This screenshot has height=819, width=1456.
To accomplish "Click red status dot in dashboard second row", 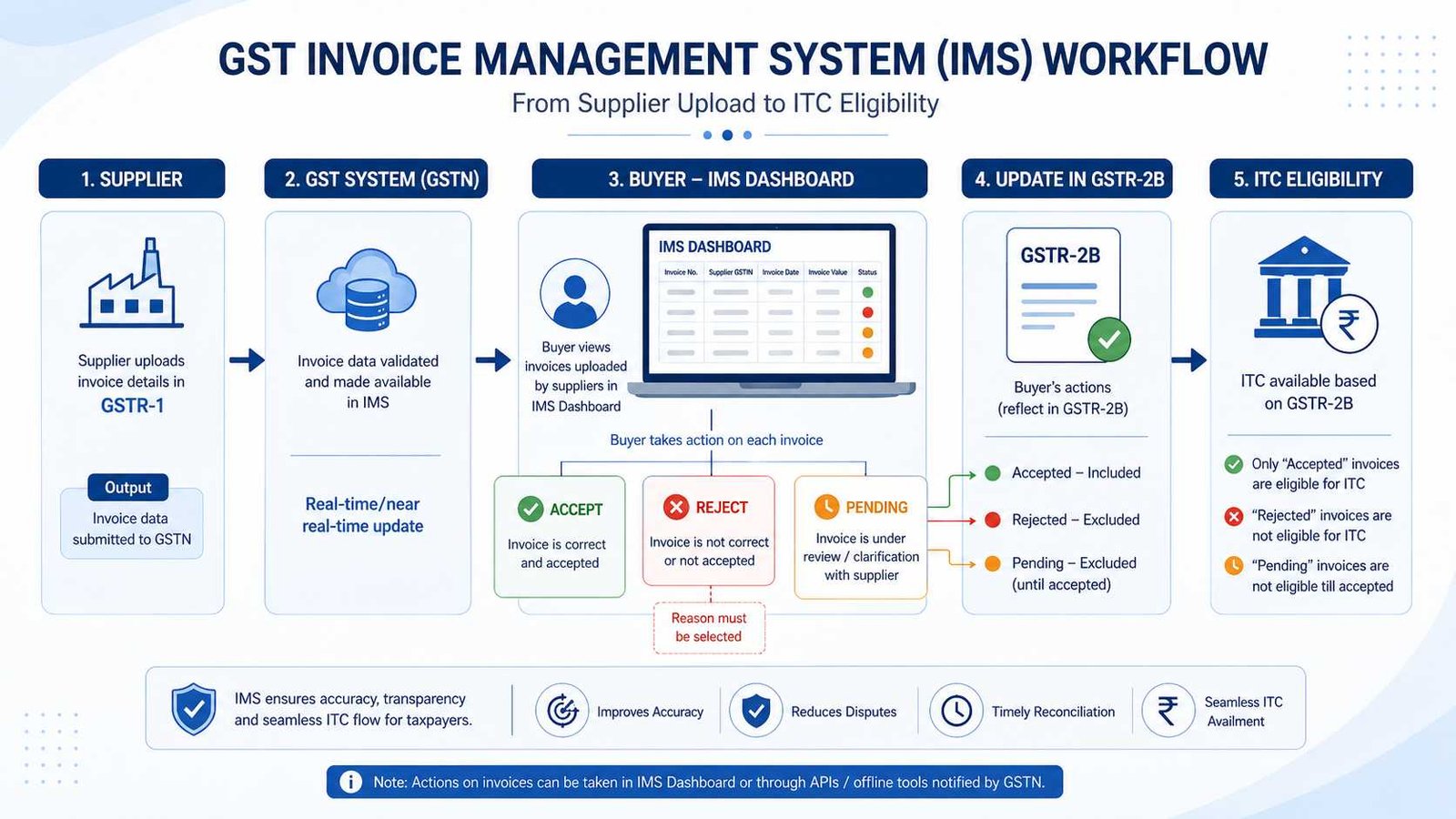I will (x=867, y=312).
